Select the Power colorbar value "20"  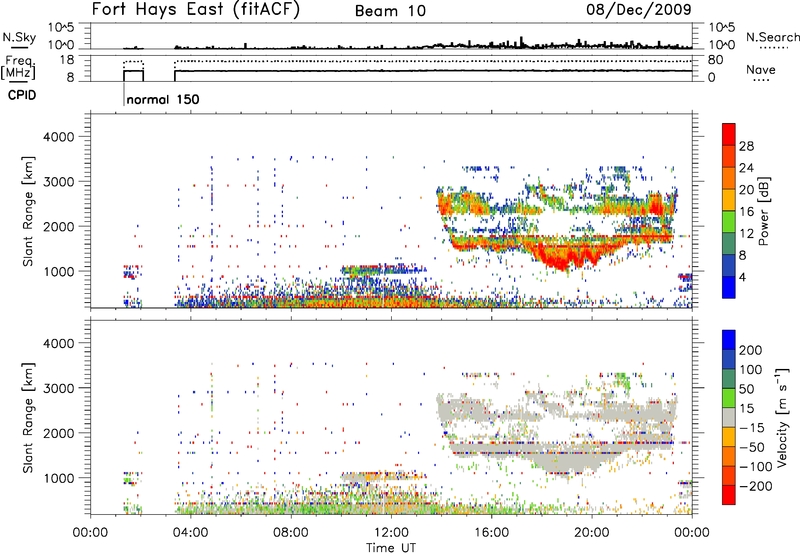pos(746,190)
